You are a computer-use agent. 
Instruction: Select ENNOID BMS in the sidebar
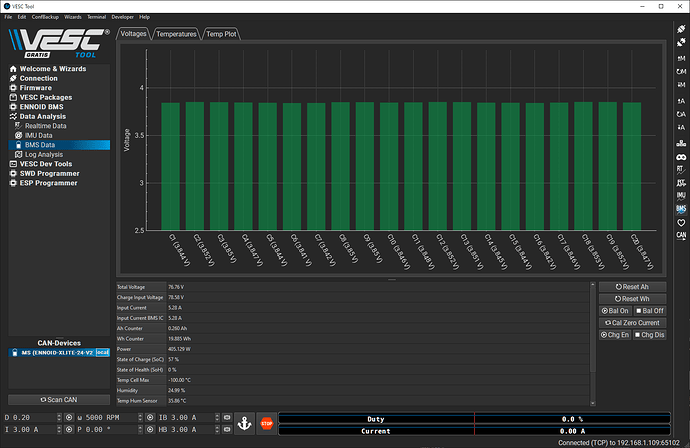40,107
